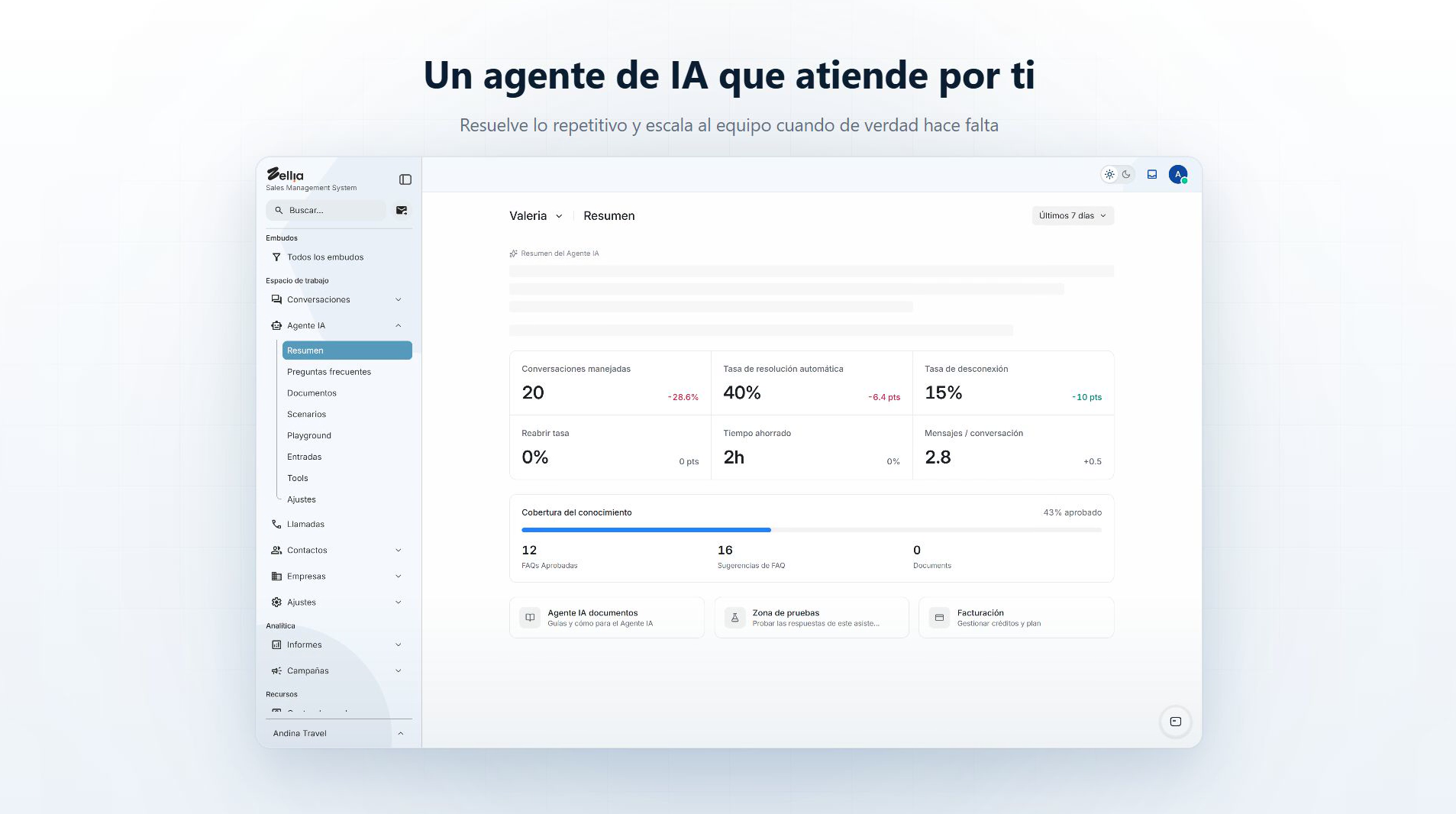Click the flask icon on Zona de pruebas
The width and height of the screenshot is (1456, 814).
coord(734,618)
